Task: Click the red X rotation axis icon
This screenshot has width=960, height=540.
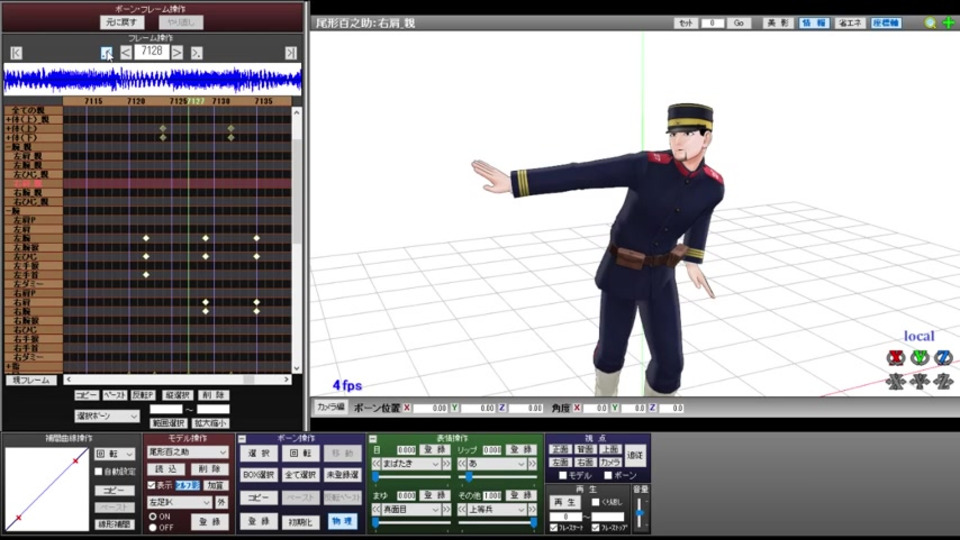Action: (x=896, y=358)
